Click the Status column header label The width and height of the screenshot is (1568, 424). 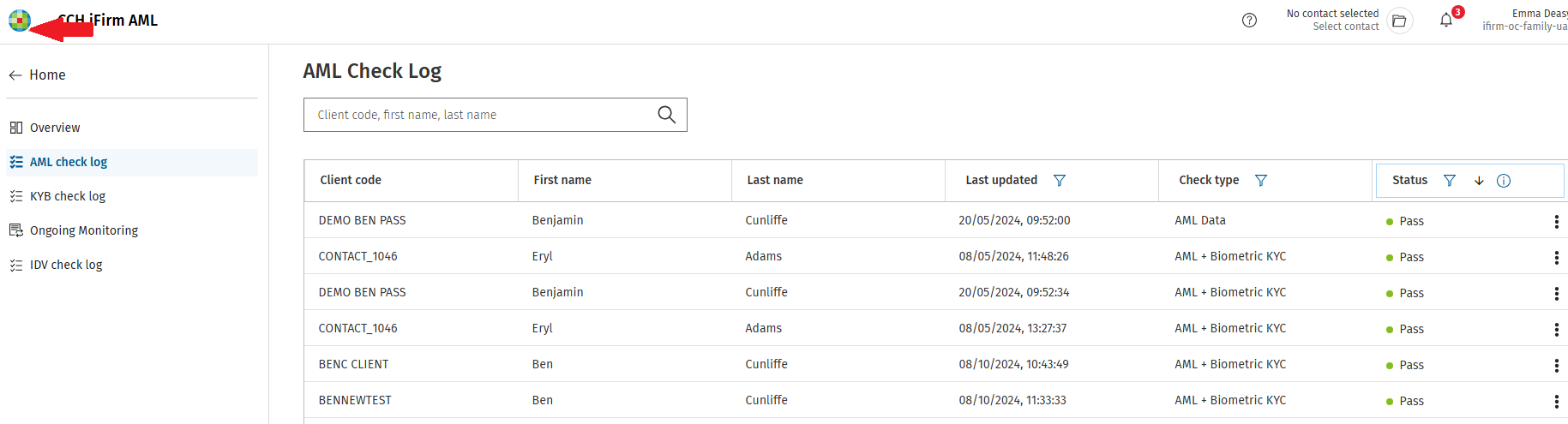tap(1409, 180)
